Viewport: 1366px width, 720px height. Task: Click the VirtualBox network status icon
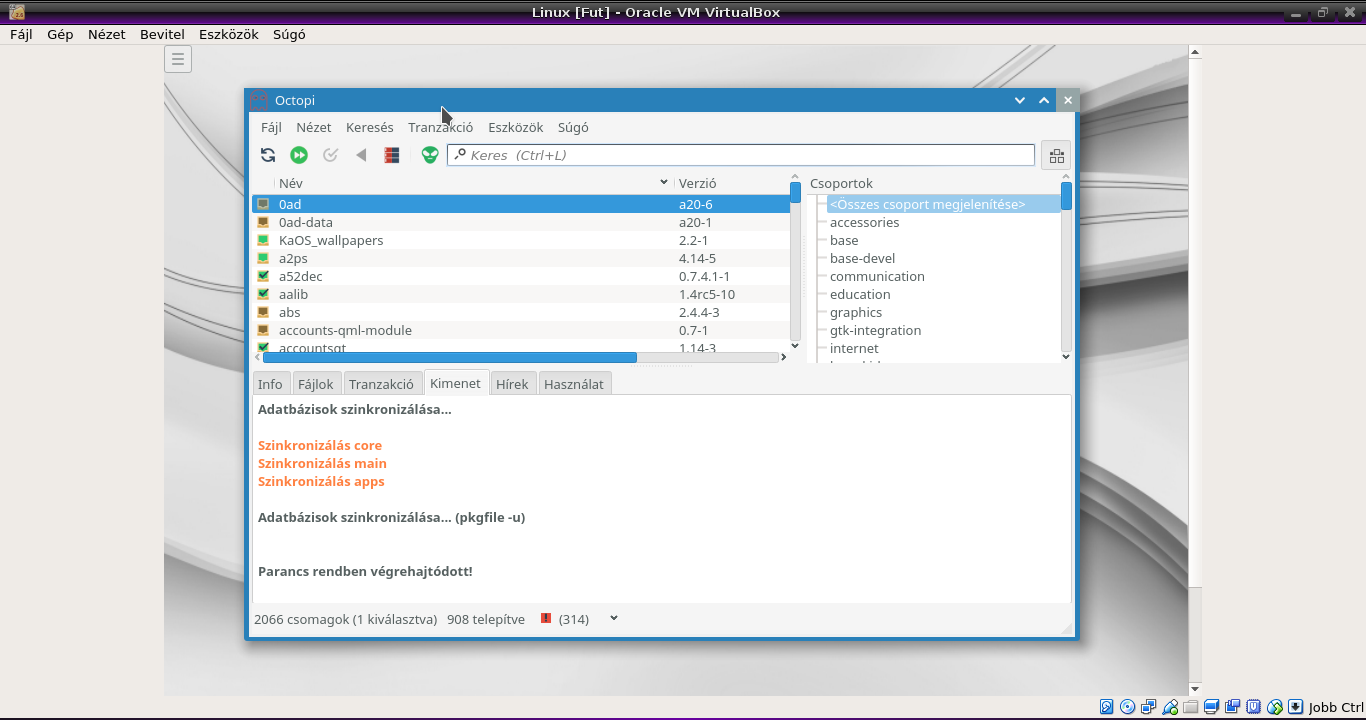tap(1149, 707)
